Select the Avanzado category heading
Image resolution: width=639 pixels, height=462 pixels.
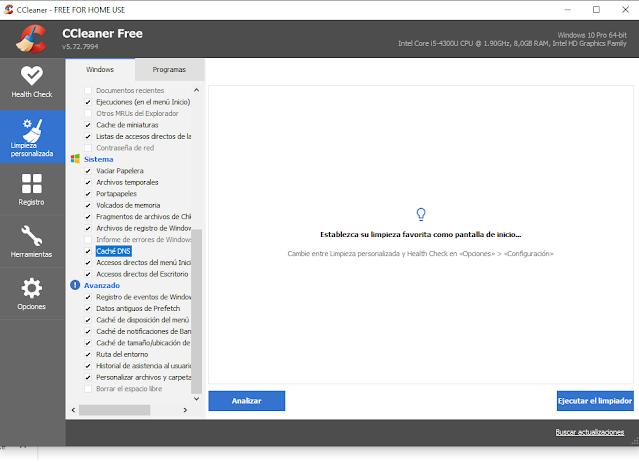102,285
